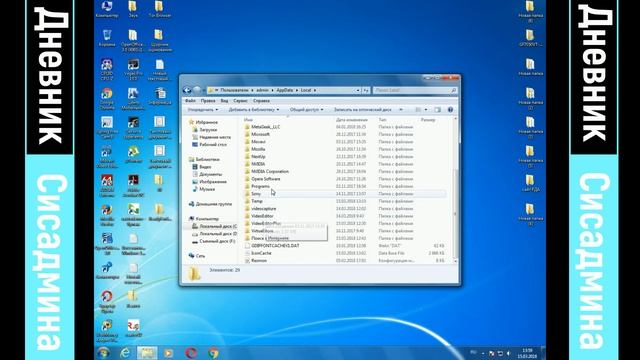Select Музыка library in navigation pane
This screenshot has height=360, width=640.
point(207,189)
